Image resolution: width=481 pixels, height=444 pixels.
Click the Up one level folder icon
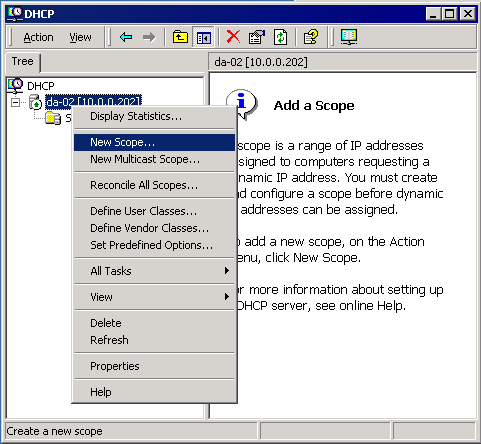coord(180,37)
